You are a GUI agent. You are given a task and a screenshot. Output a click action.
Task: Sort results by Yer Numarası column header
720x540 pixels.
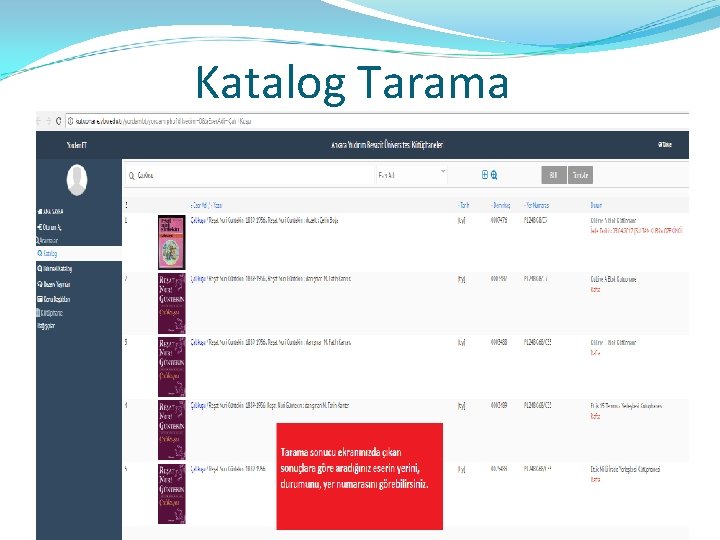tap(536, 205)
